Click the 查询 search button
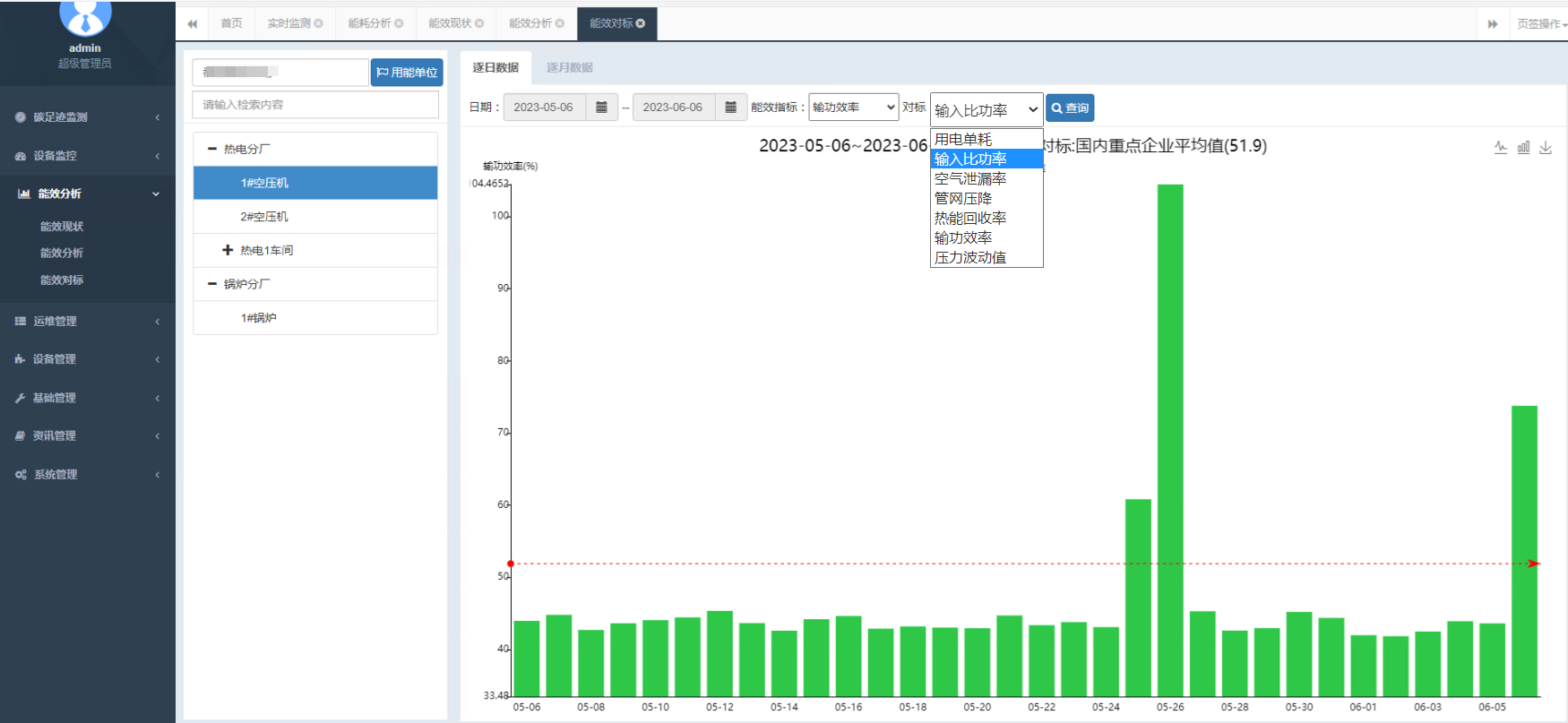Viewport: 1568px width, 723px height. click(x=1070, y=108)
